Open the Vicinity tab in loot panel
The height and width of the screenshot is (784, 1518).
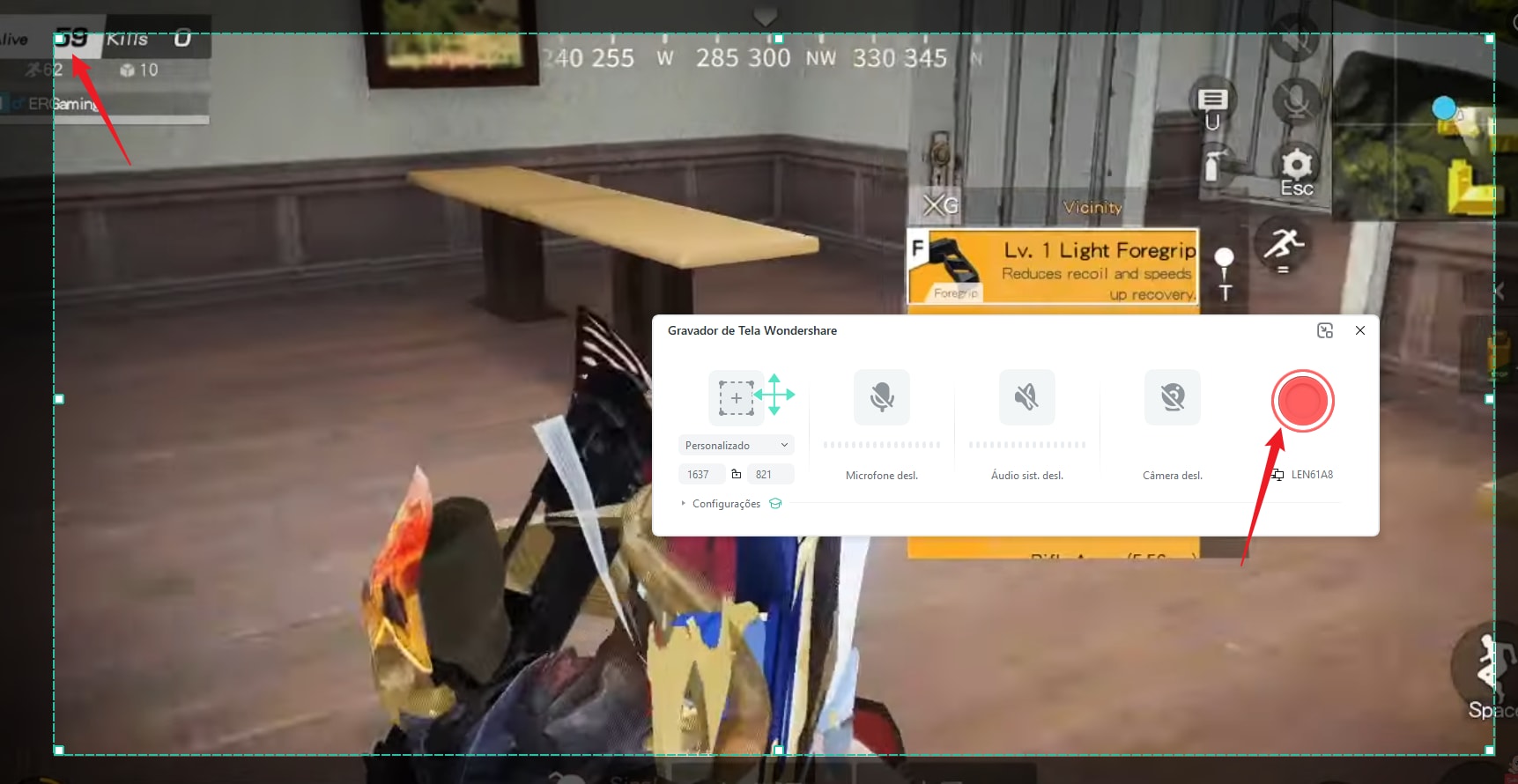coord(1092,207)
